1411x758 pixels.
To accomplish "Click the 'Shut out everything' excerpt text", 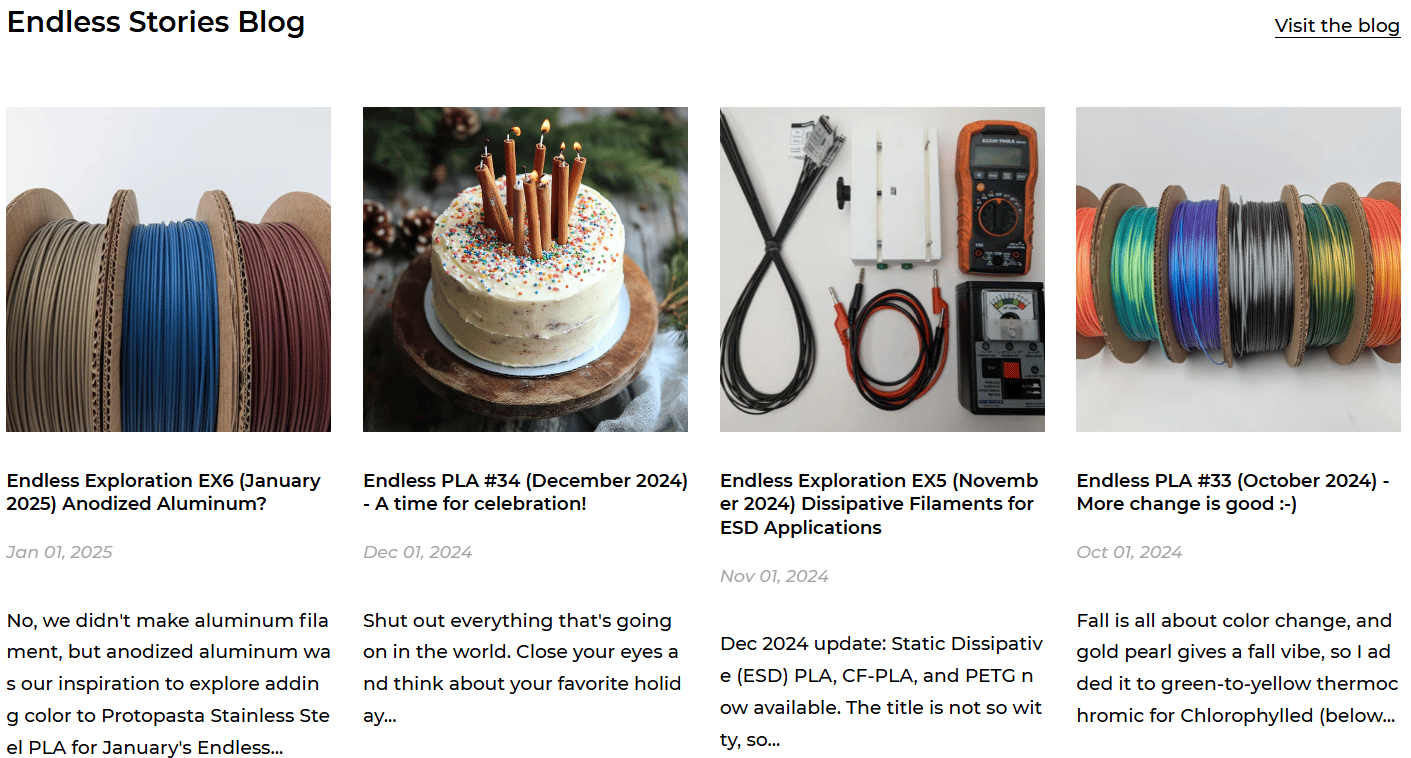I will (x=522, y=668).
